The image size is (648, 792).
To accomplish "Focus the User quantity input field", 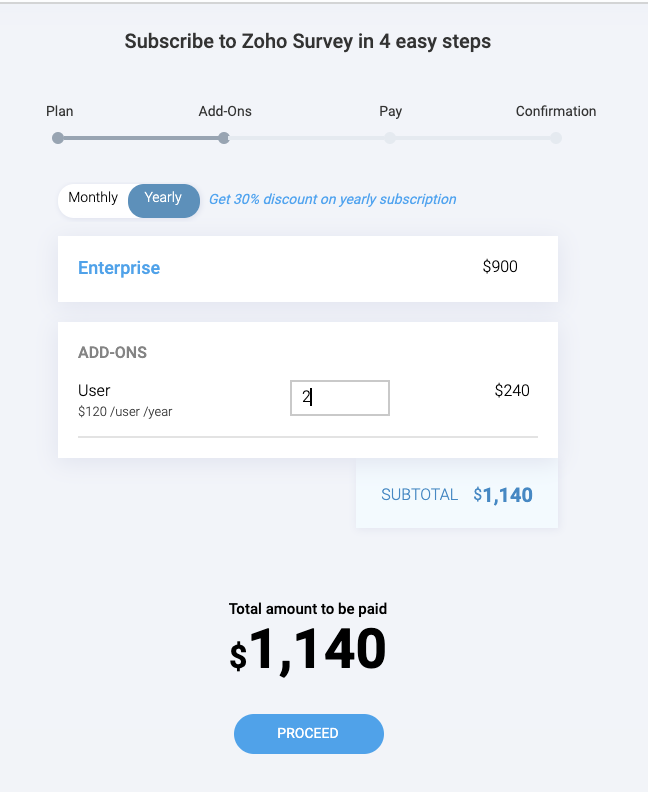I will [x=340, y=397].
